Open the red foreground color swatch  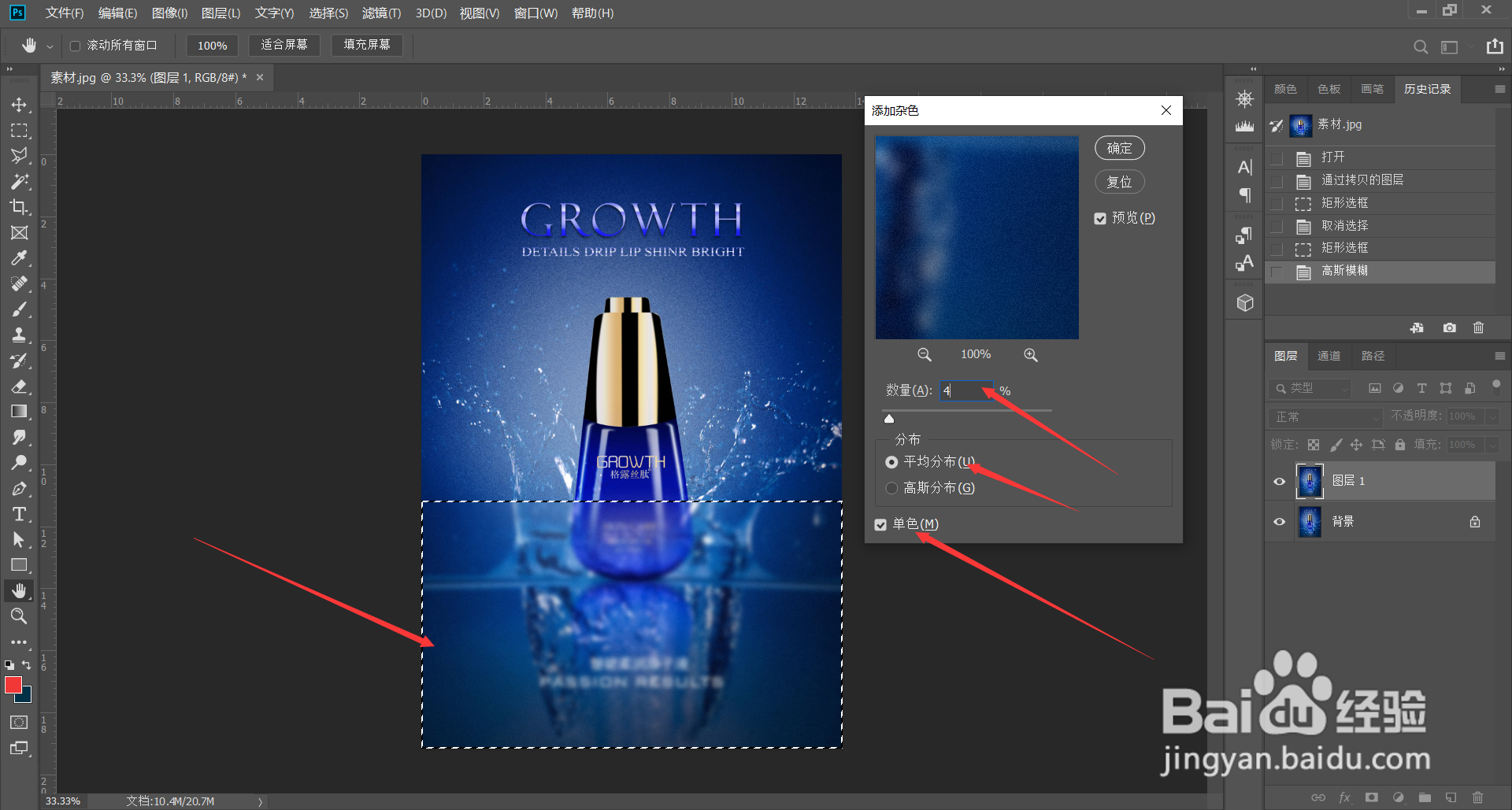[x=13, y=685]
